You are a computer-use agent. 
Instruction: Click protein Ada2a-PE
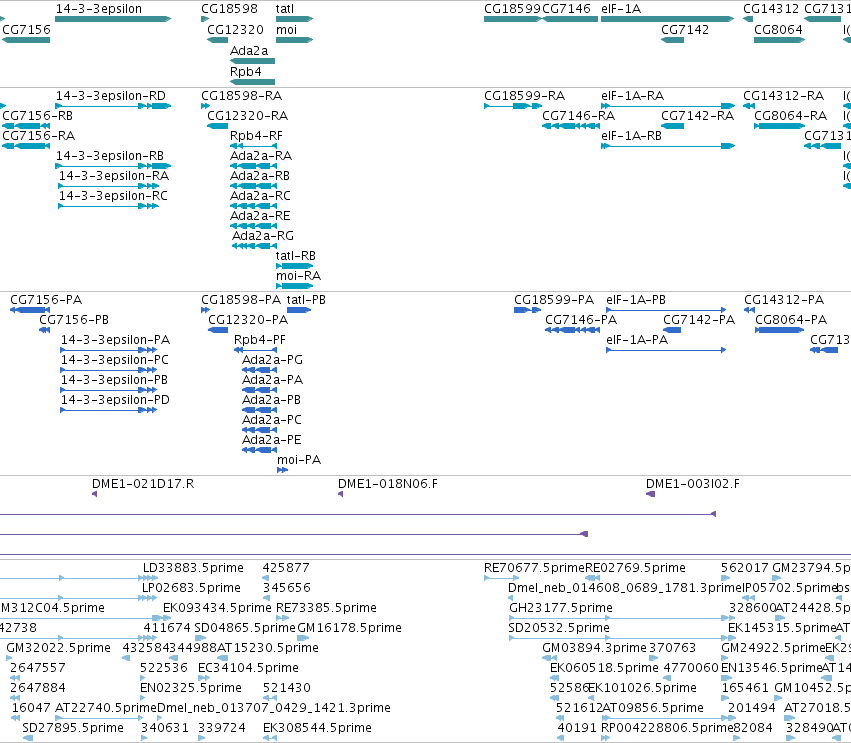coord(259,450)
